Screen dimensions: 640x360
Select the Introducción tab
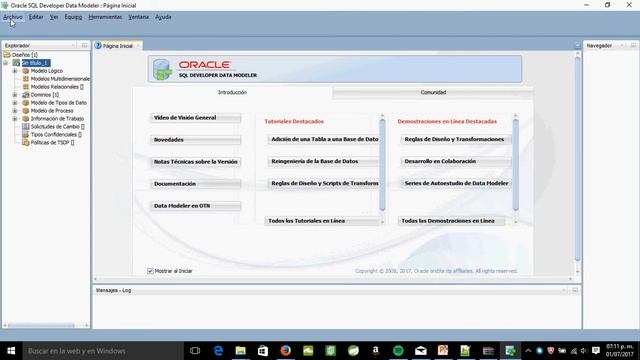point(232,93)
